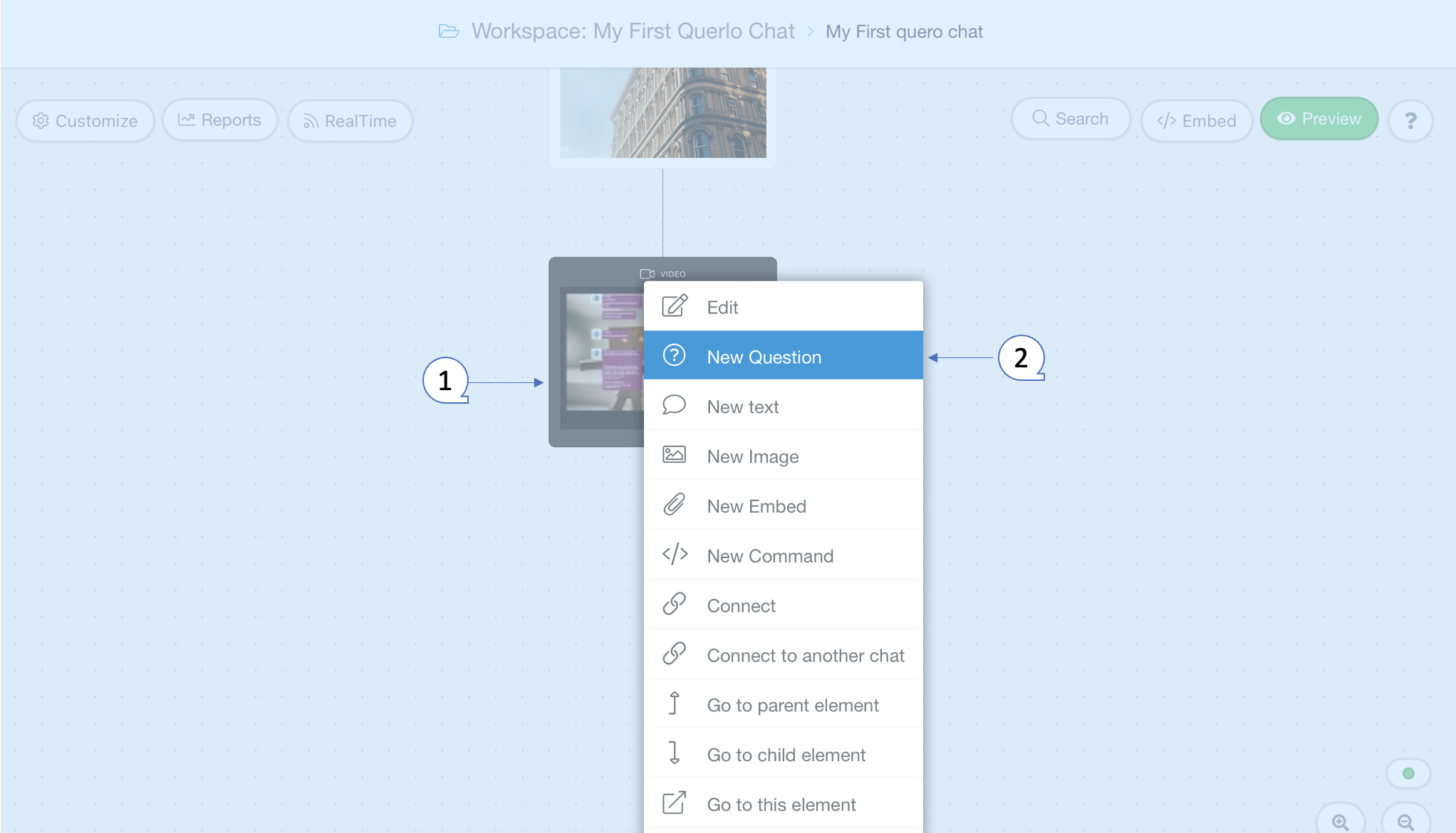Click the green Preview button

pos(1319,119)
